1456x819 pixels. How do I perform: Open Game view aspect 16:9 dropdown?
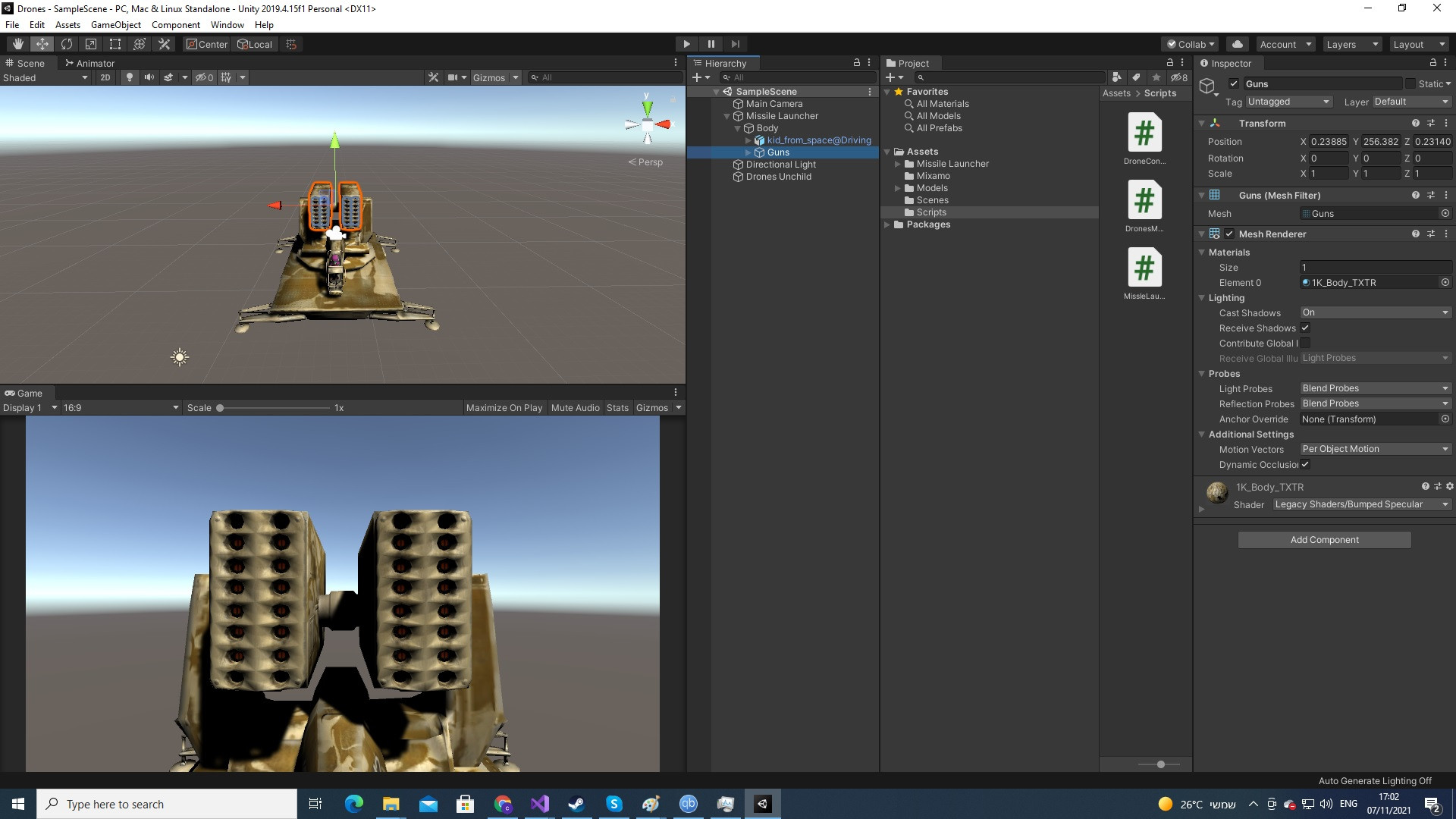pos(121,408)
